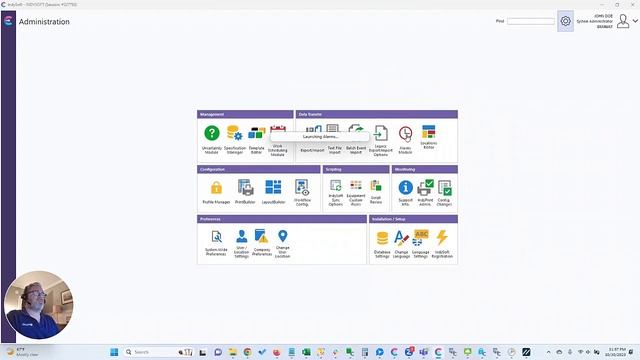Click the Batch Event Import label

[356, 150]
